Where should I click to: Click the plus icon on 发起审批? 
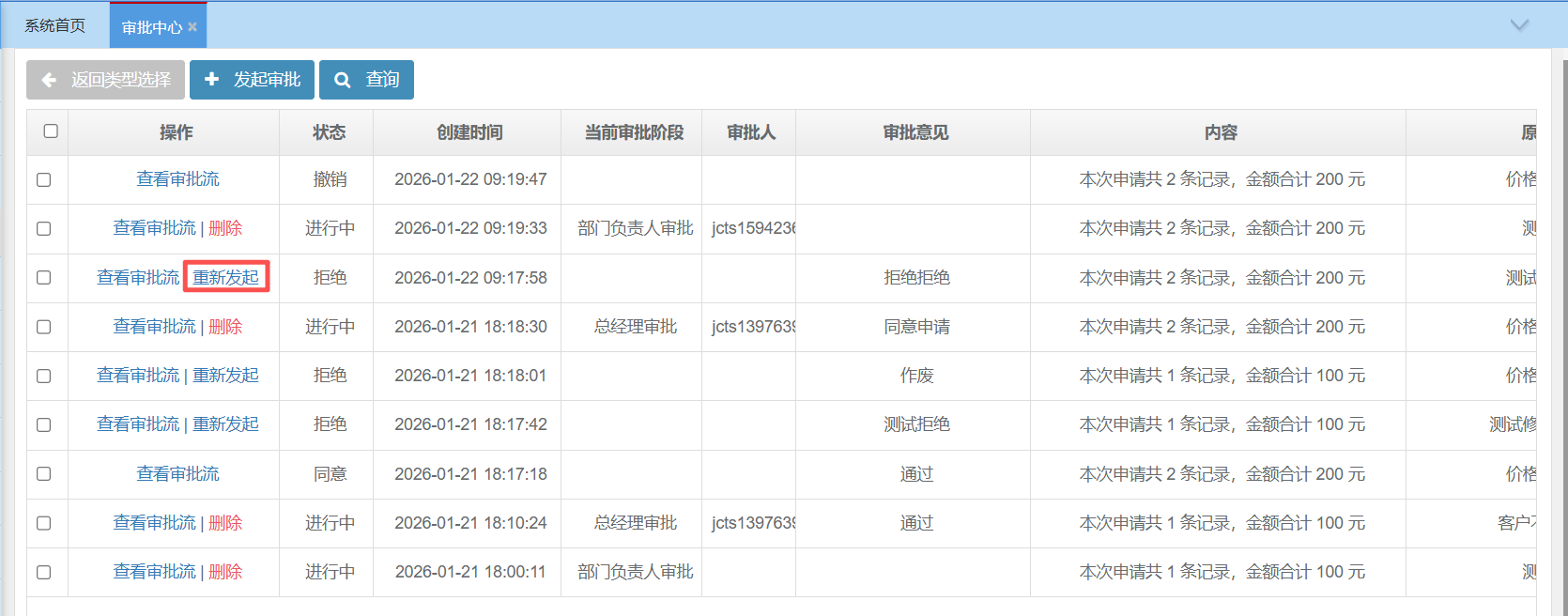pos(212,80)
